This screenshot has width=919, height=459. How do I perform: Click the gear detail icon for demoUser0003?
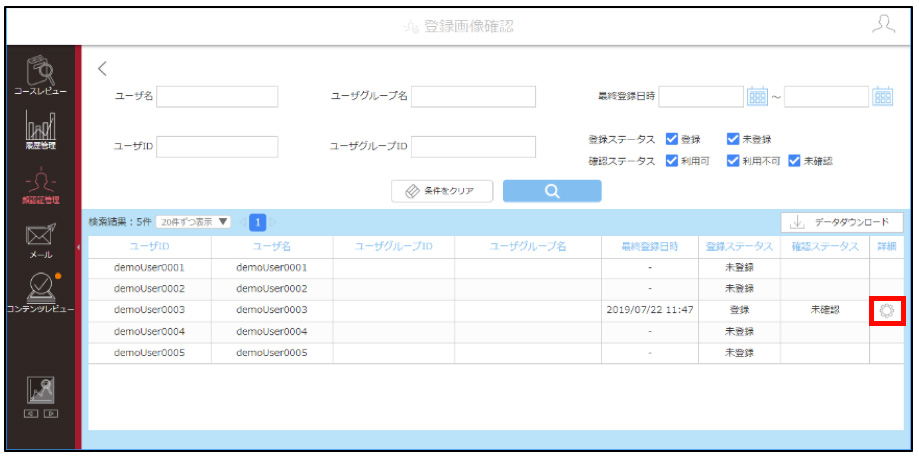[887, 311]
